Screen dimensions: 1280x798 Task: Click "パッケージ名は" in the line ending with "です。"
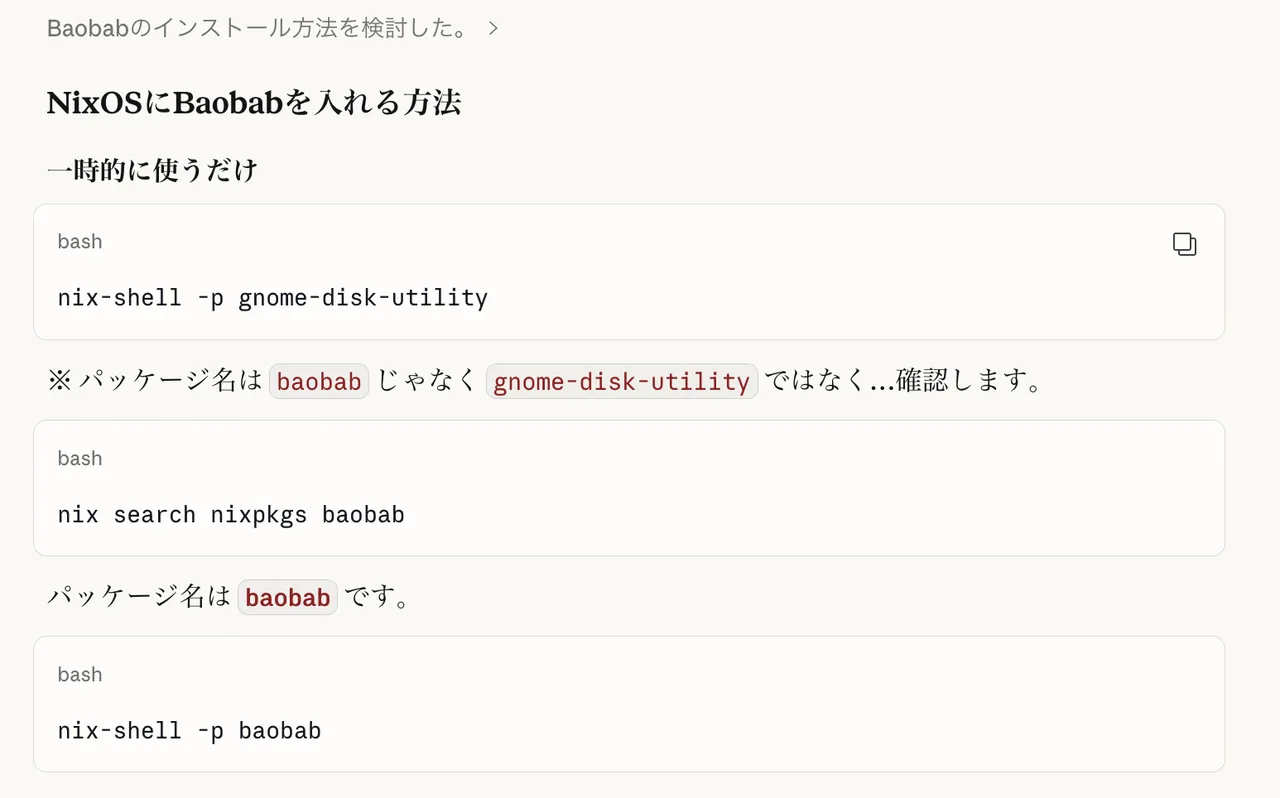click(x=139, y=598)
